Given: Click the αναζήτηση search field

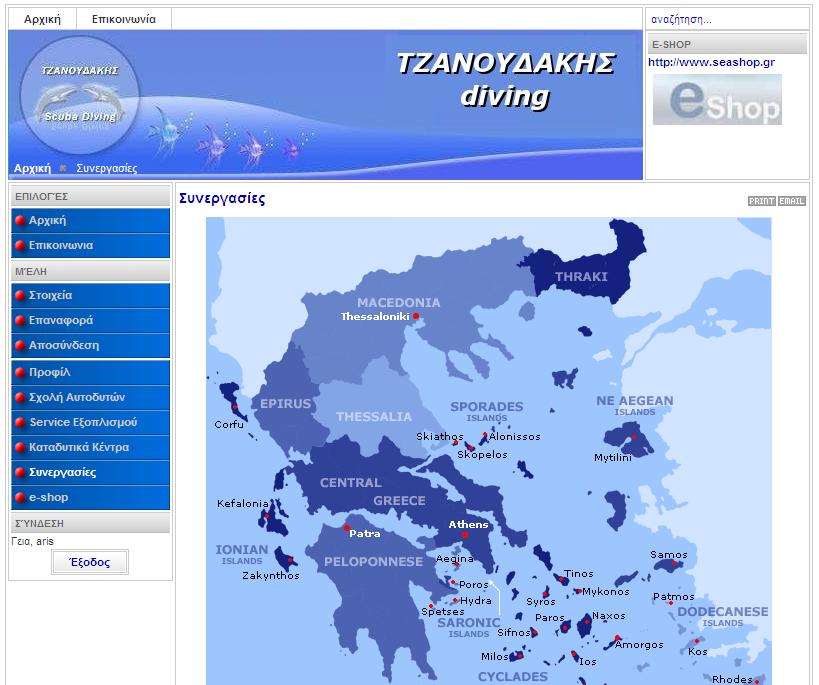Looking at the screenshot, I should 726,19.
